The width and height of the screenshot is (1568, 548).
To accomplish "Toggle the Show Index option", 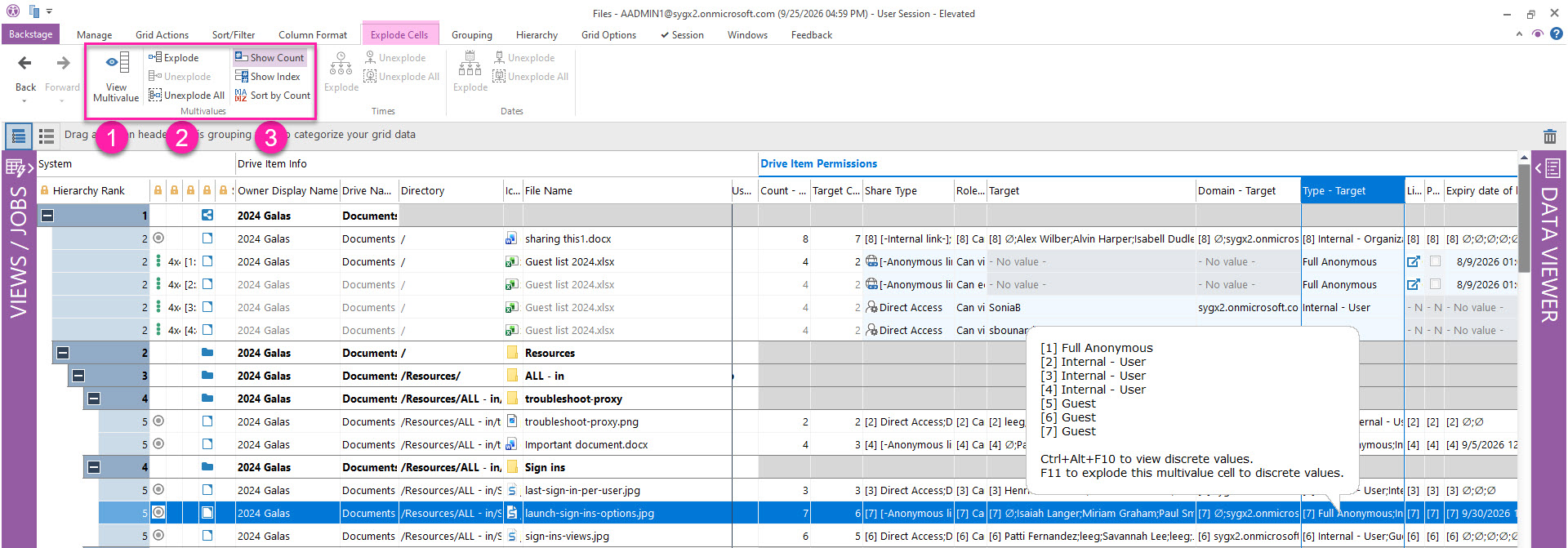I will (268, 77).
